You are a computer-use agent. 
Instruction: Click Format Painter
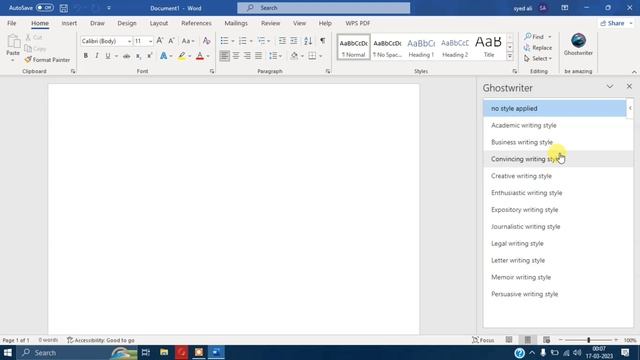(47, 60)
